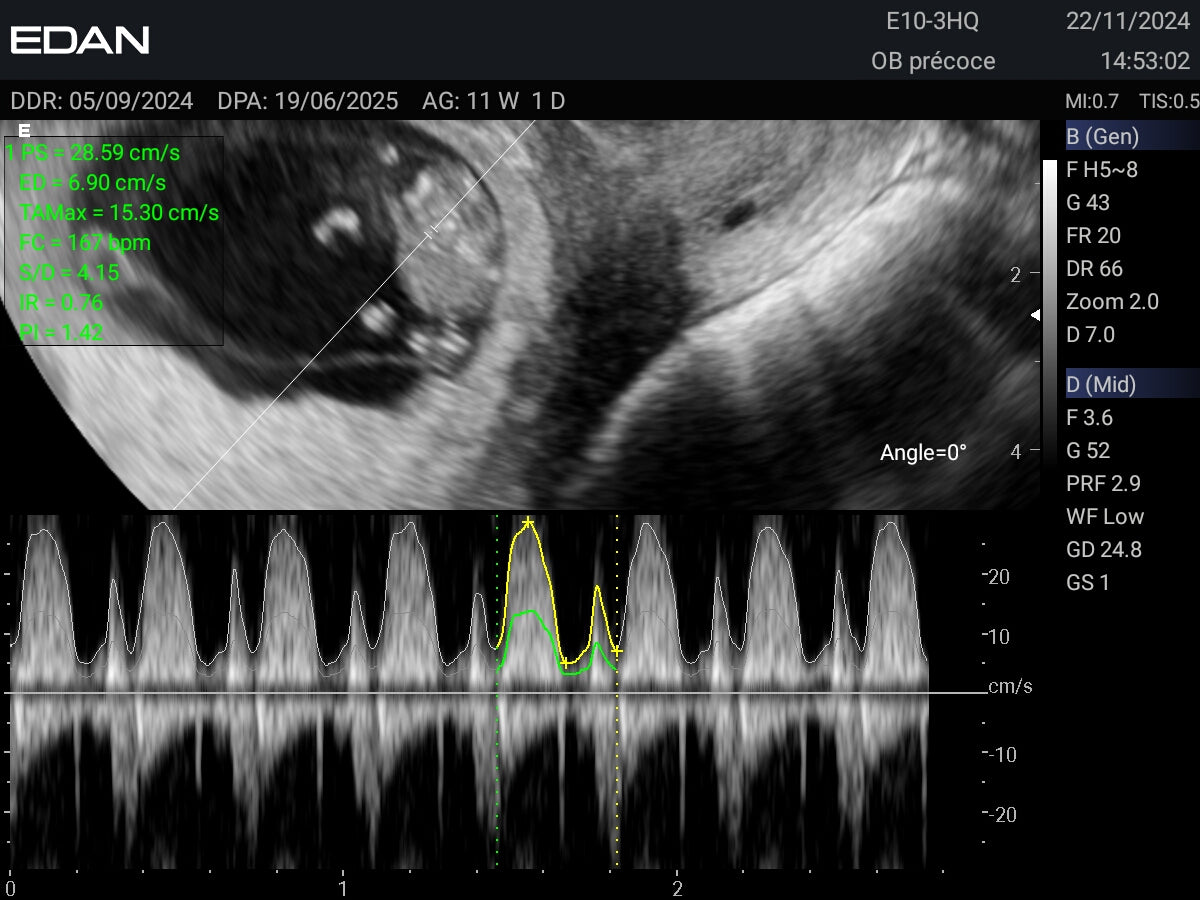Click the E orientation marker on image
This screenshot has height=900, width=1200.
click(x=25, y=130)
